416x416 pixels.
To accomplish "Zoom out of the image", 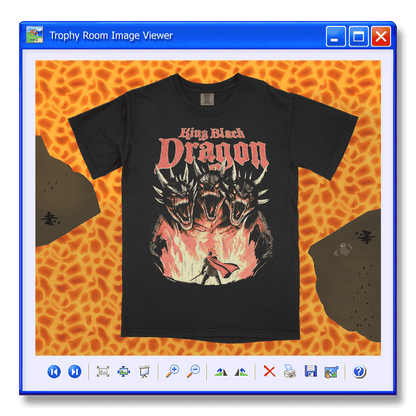I will tap(193, 371).
